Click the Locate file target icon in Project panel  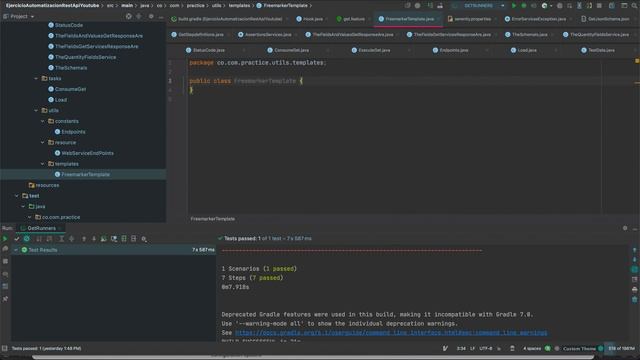tap(129, 16)
